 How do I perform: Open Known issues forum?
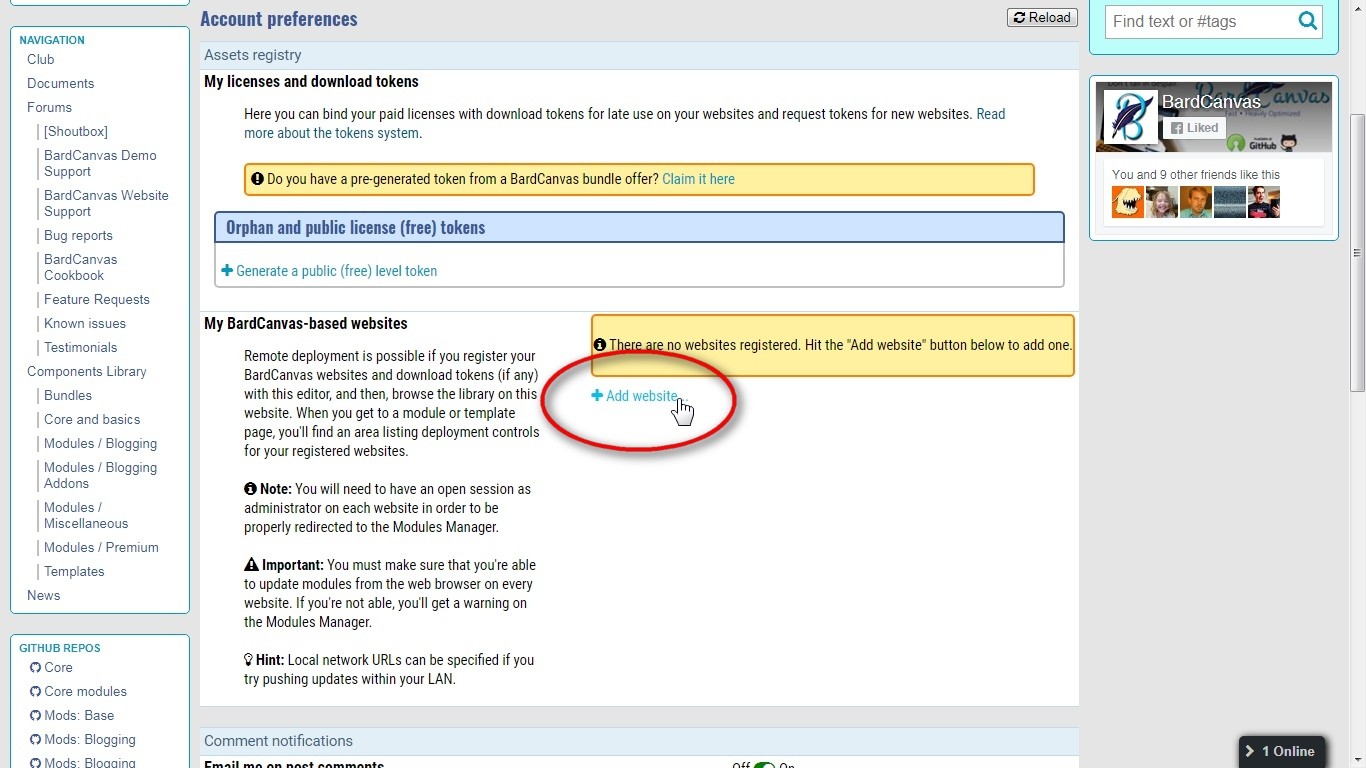pos(85,323)
